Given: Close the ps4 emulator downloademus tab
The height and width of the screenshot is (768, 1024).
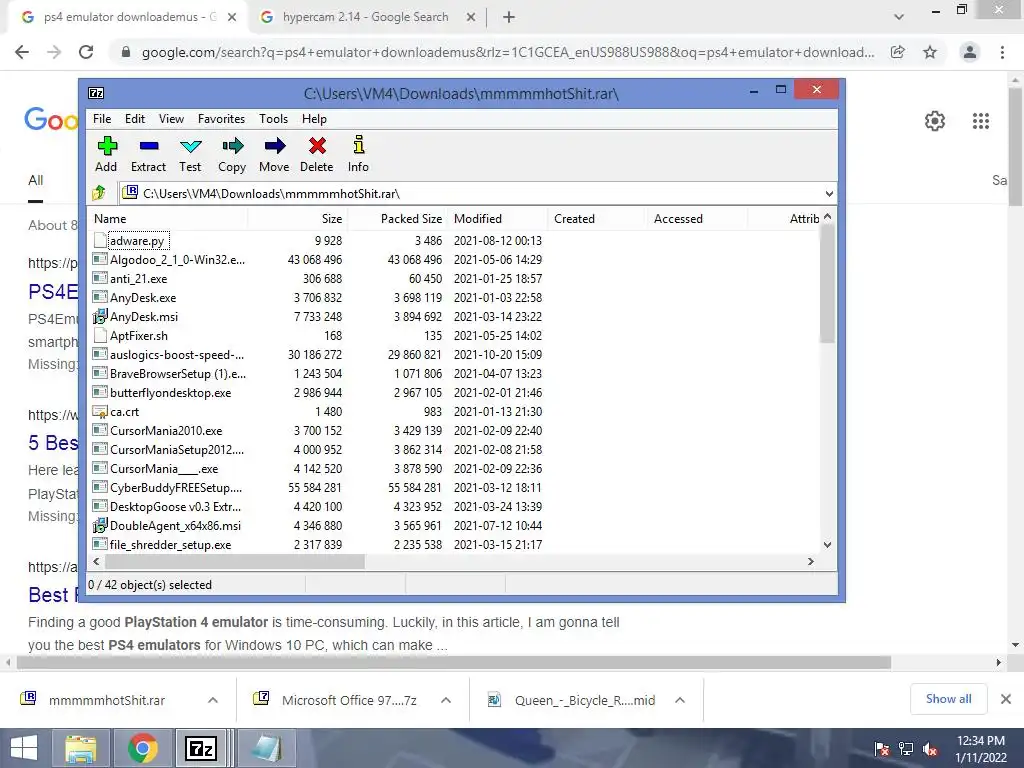Looking at the screenshot, I should point(232,18).
